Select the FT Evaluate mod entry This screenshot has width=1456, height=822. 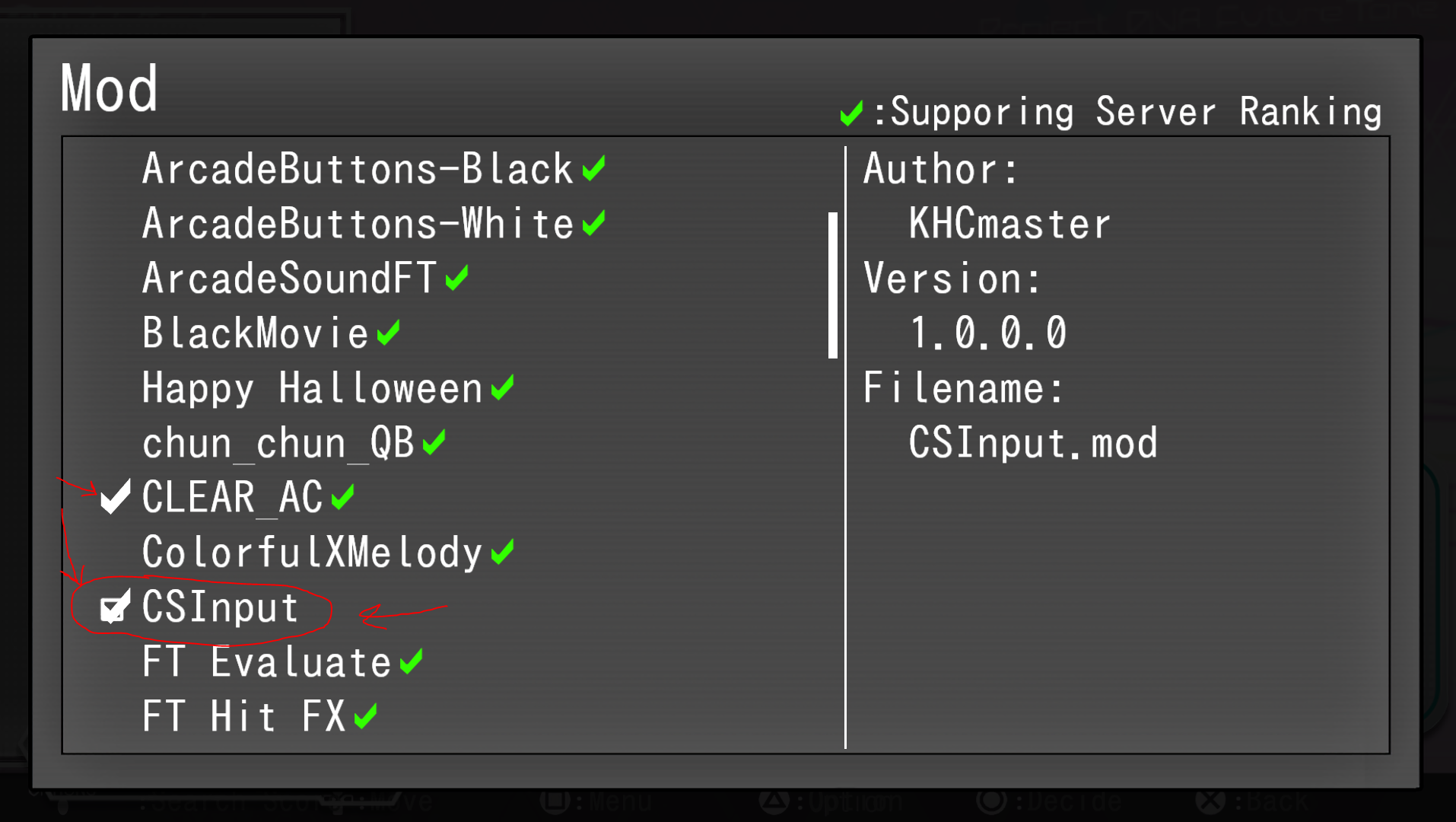point(266,662)
